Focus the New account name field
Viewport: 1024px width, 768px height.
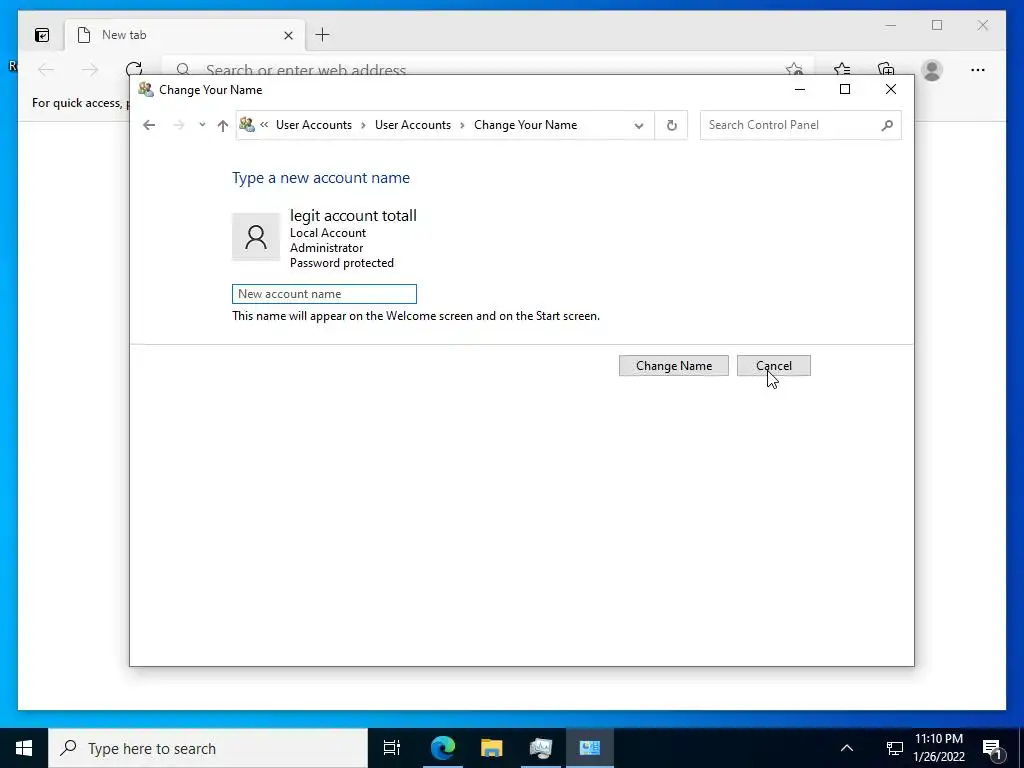(324, 294)
